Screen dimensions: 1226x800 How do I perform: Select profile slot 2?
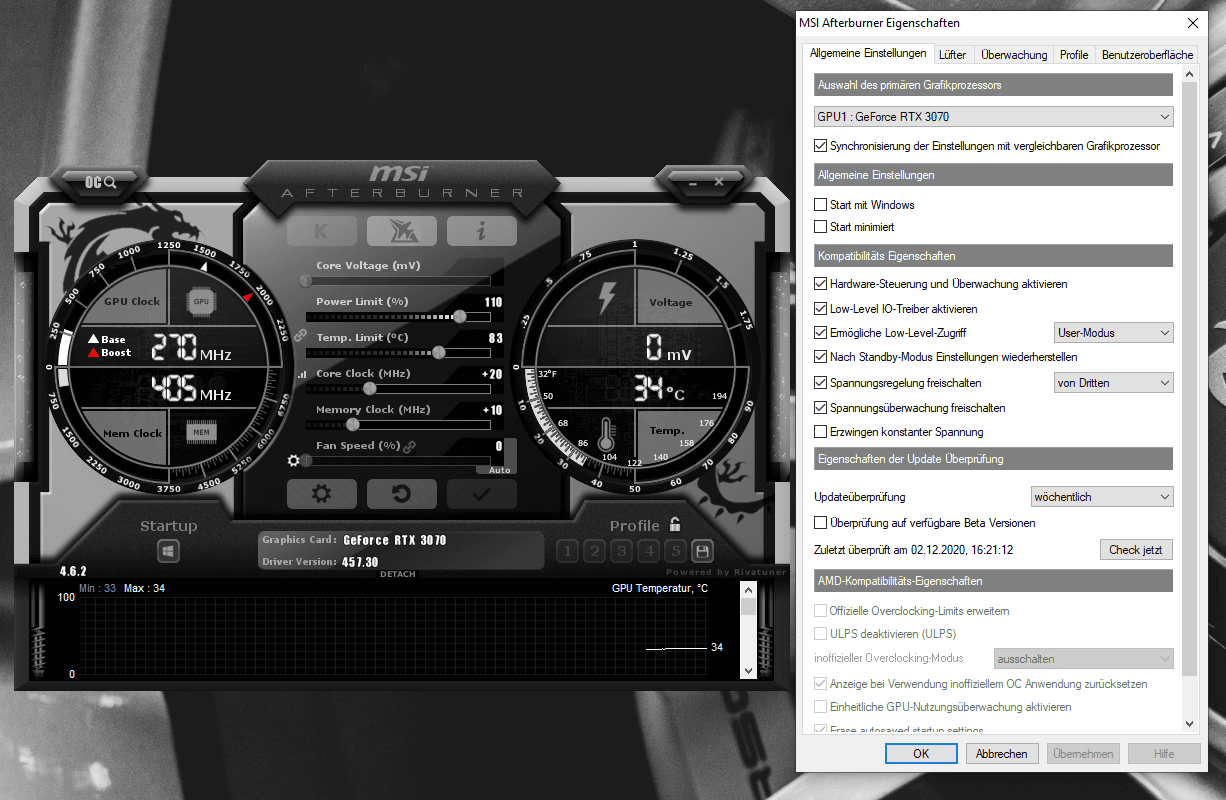594,551
